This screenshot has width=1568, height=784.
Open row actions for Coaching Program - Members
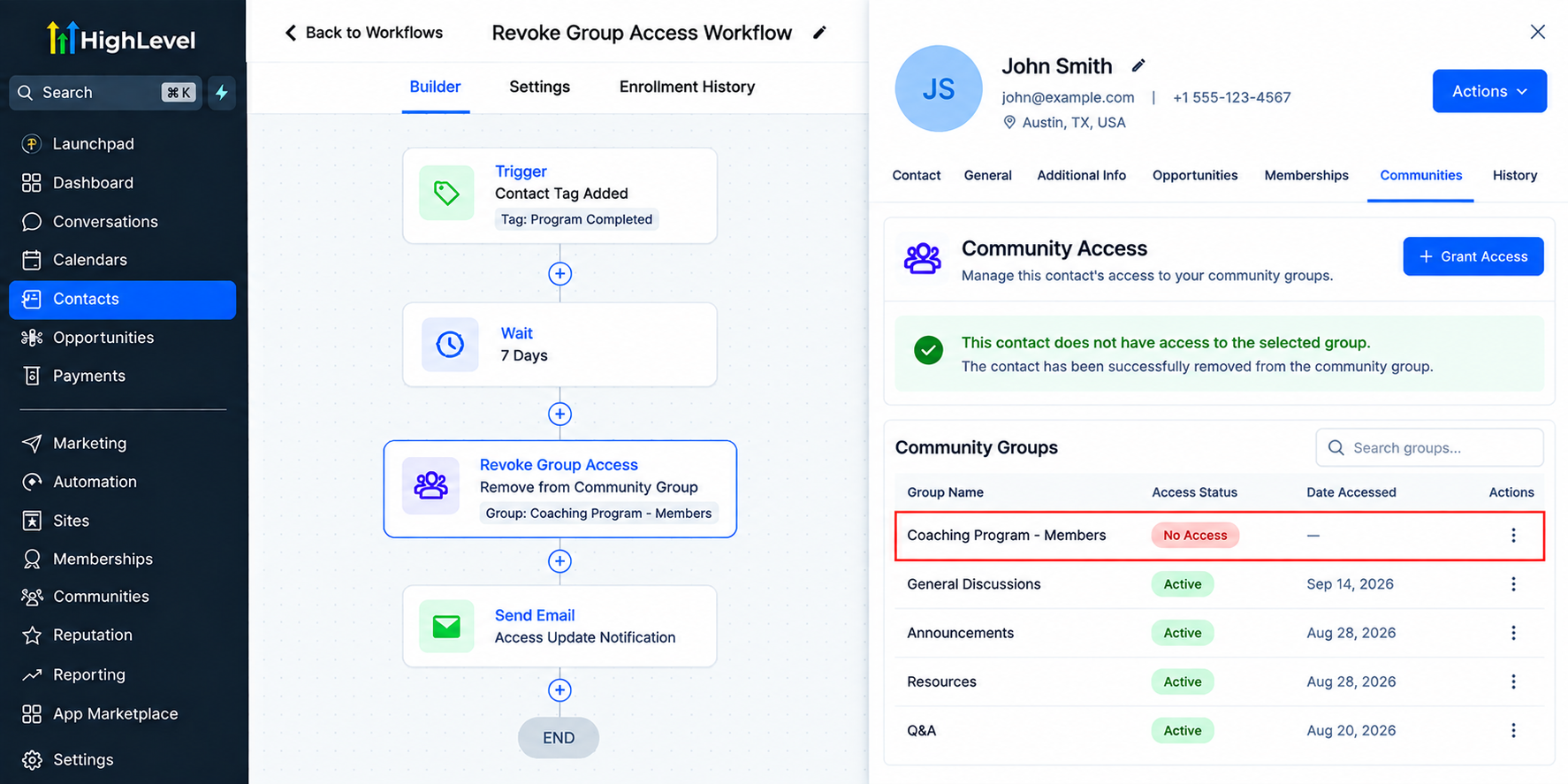[1513, 536]
